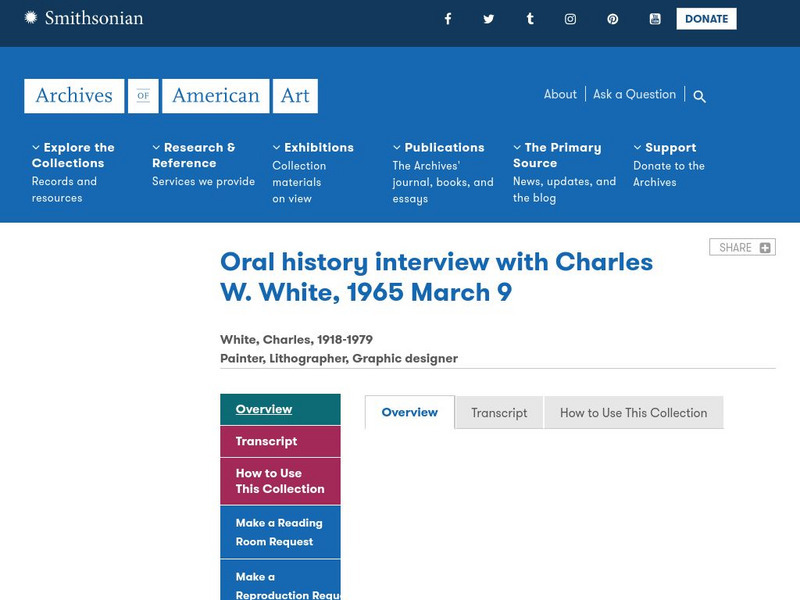Expand the Explore the Collections menu
Screen dimensions: 800x600
[74, 155]
